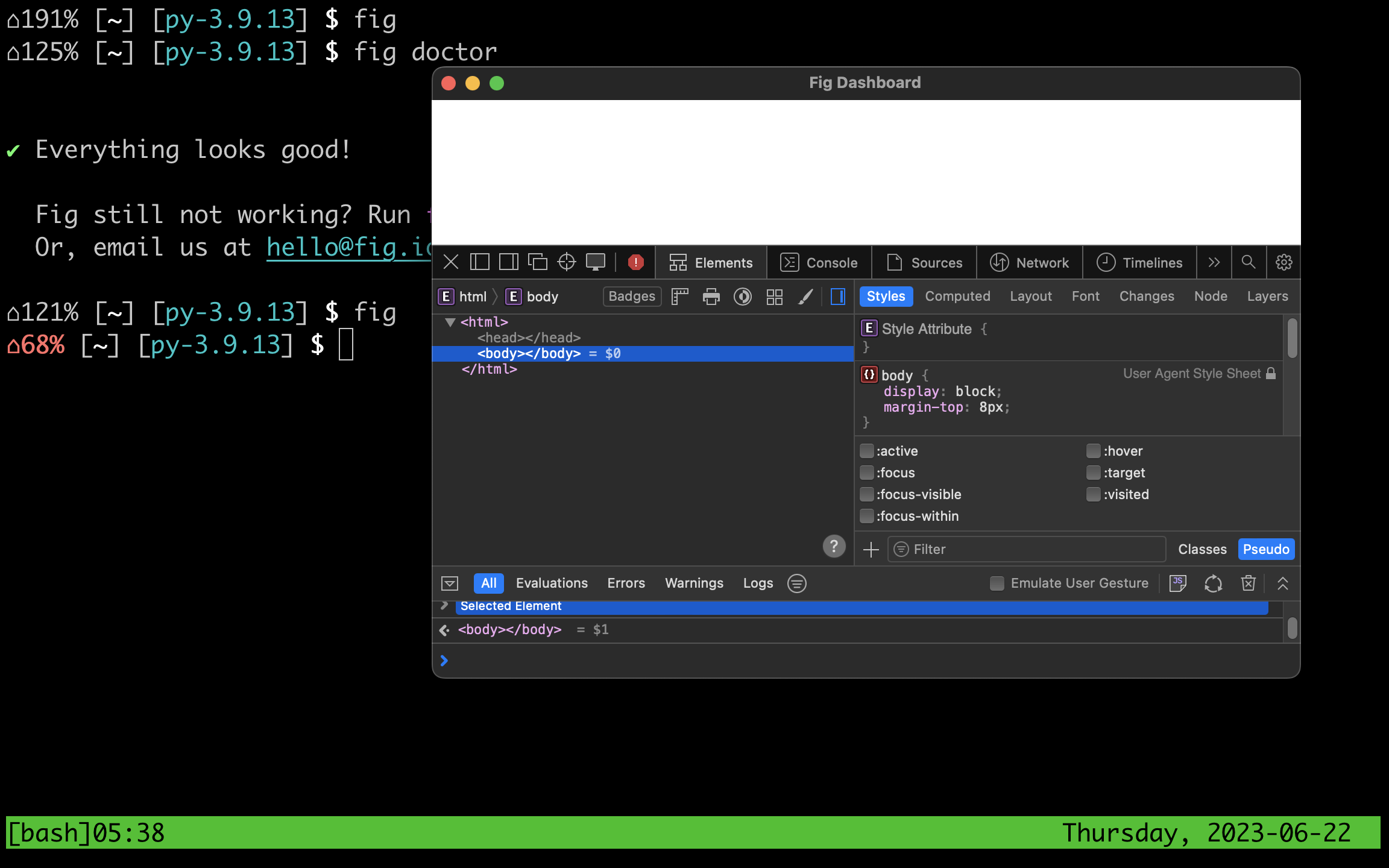This screenshot has width=1389, height=868.
Task: Select the print style emulation icon
Action: (x=711, y=297)
